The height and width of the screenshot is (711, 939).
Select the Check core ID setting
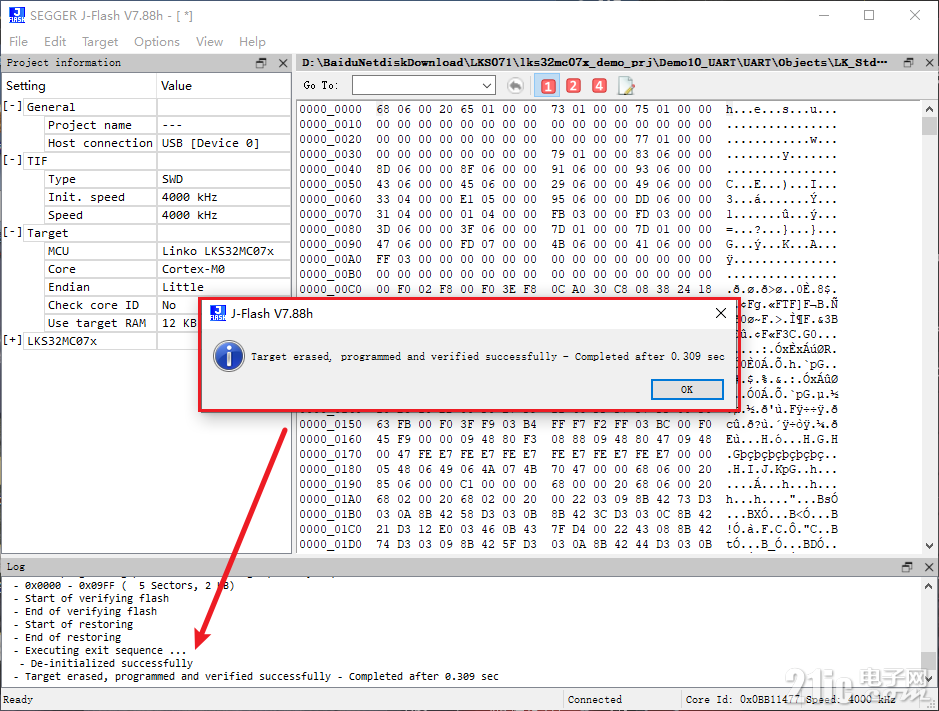pos(93,304)
